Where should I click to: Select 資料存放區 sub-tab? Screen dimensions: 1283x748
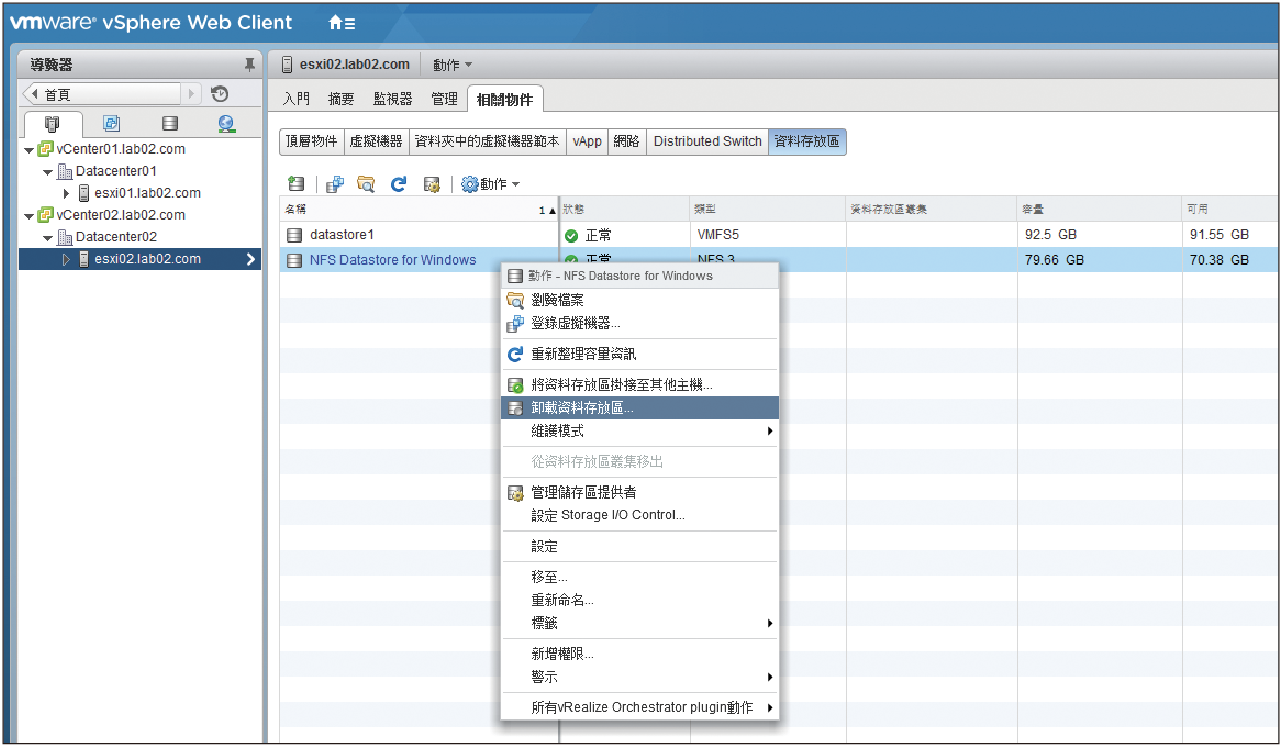point(808,142)
